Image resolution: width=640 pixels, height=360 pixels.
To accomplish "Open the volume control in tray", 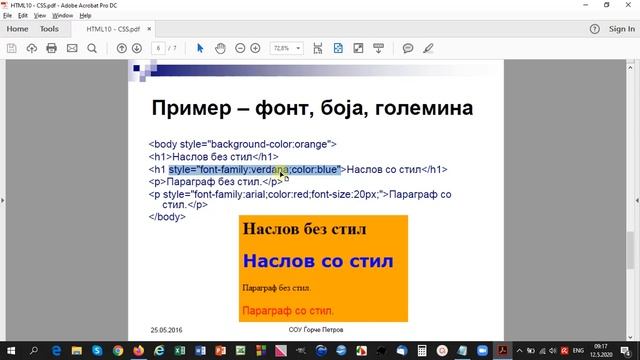I will click(x=553, y=351).
